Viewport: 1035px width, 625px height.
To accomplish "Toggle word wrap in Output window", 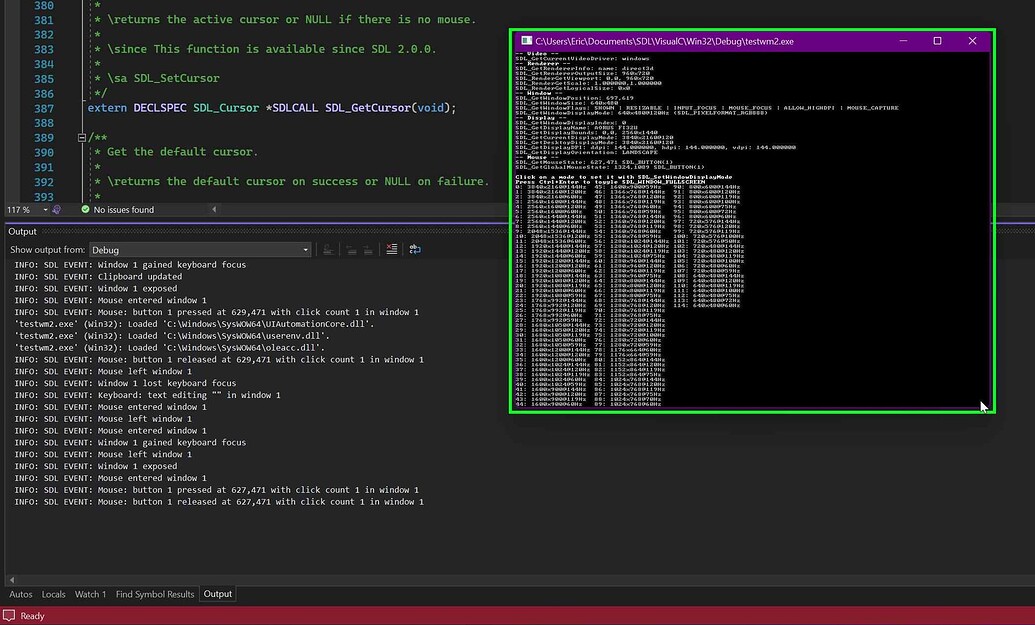I will (415, 249).
